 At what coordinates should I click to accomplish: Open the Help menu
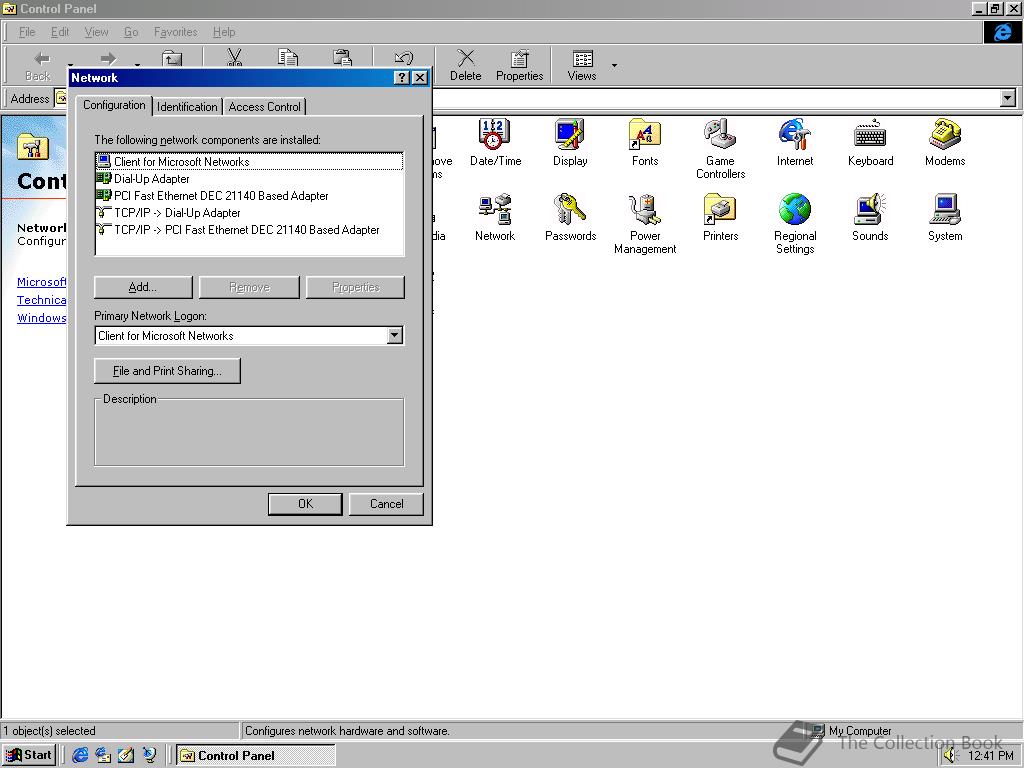(224, 32)
